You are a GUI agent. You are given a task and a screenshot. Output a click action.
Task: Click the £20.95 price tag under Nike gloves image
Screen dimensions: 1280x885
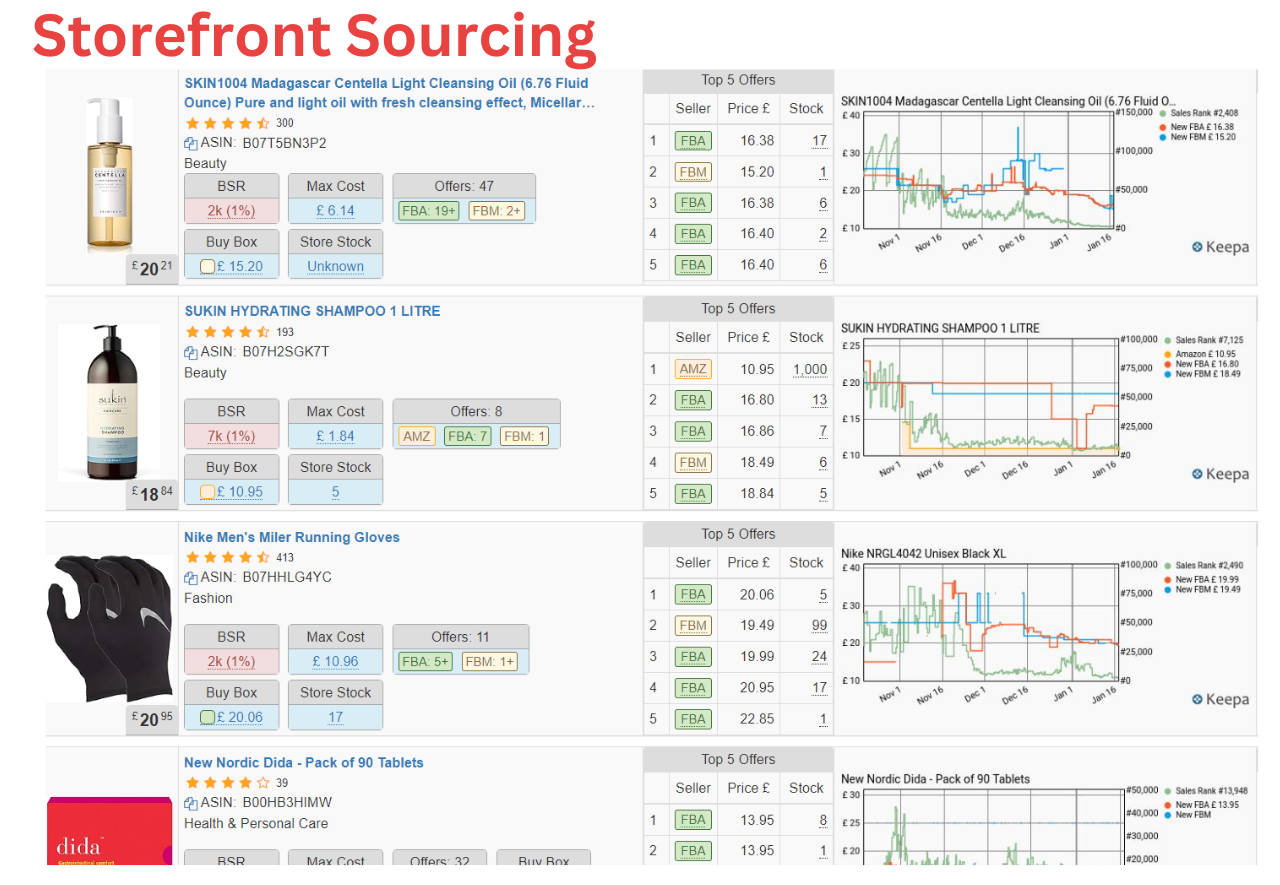click(x=152, y=718)
